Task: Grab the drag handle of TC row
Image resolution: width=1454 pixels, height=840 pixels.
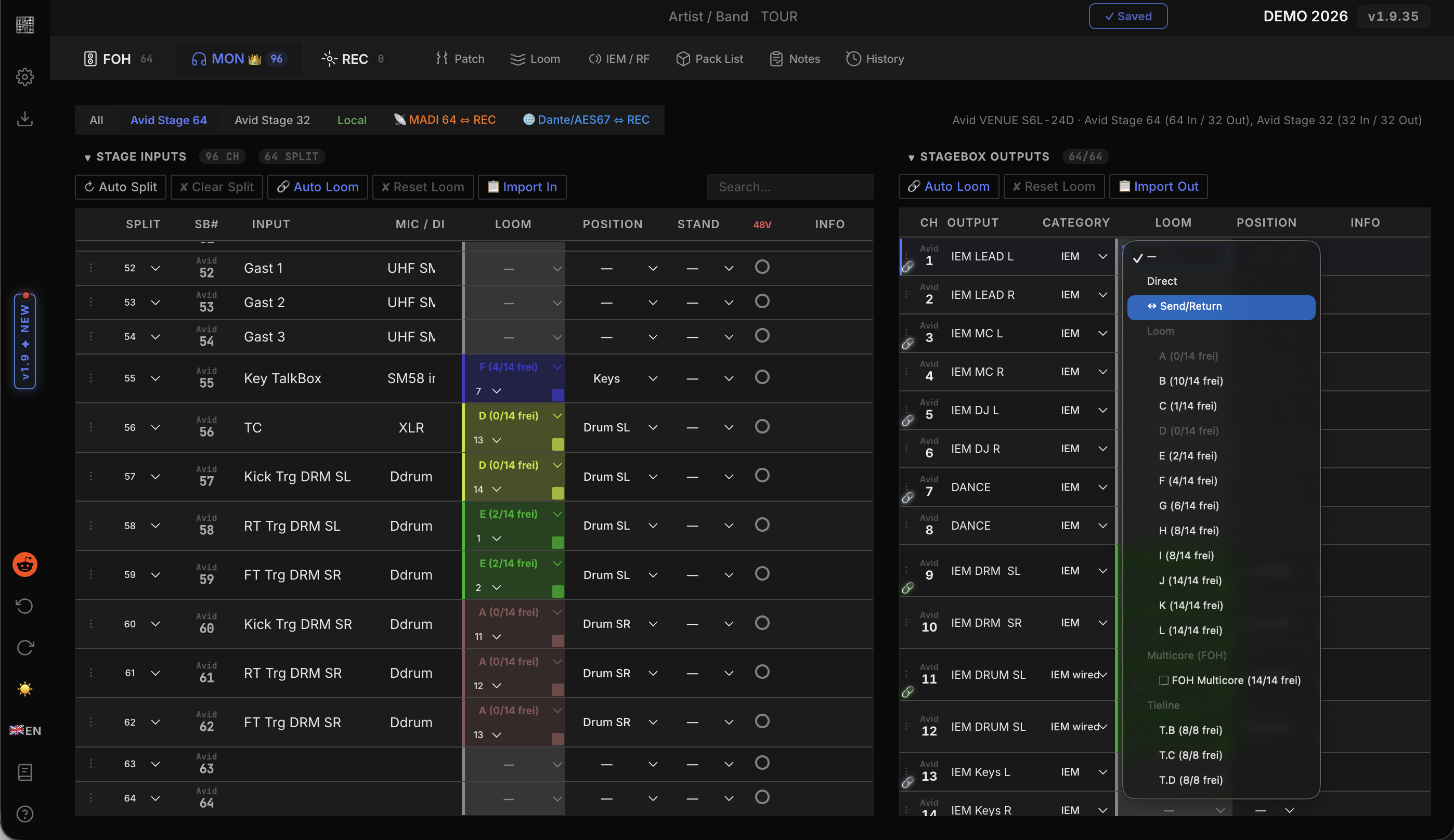Action: 90,427
